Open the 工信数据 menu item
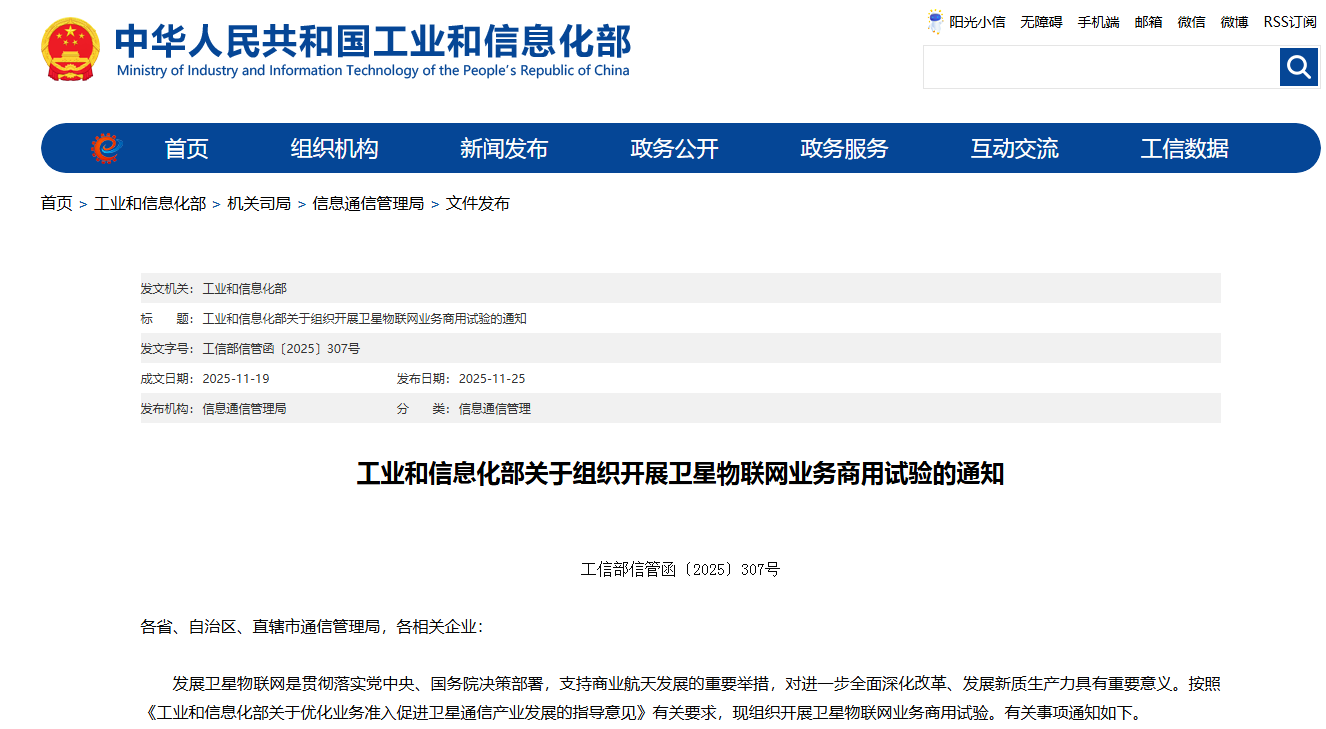1326x729 pixels. 1184,149
